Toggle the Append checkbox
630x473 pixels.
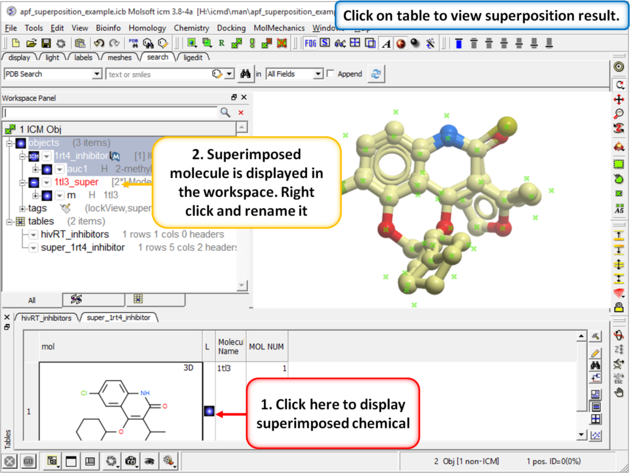331,74
